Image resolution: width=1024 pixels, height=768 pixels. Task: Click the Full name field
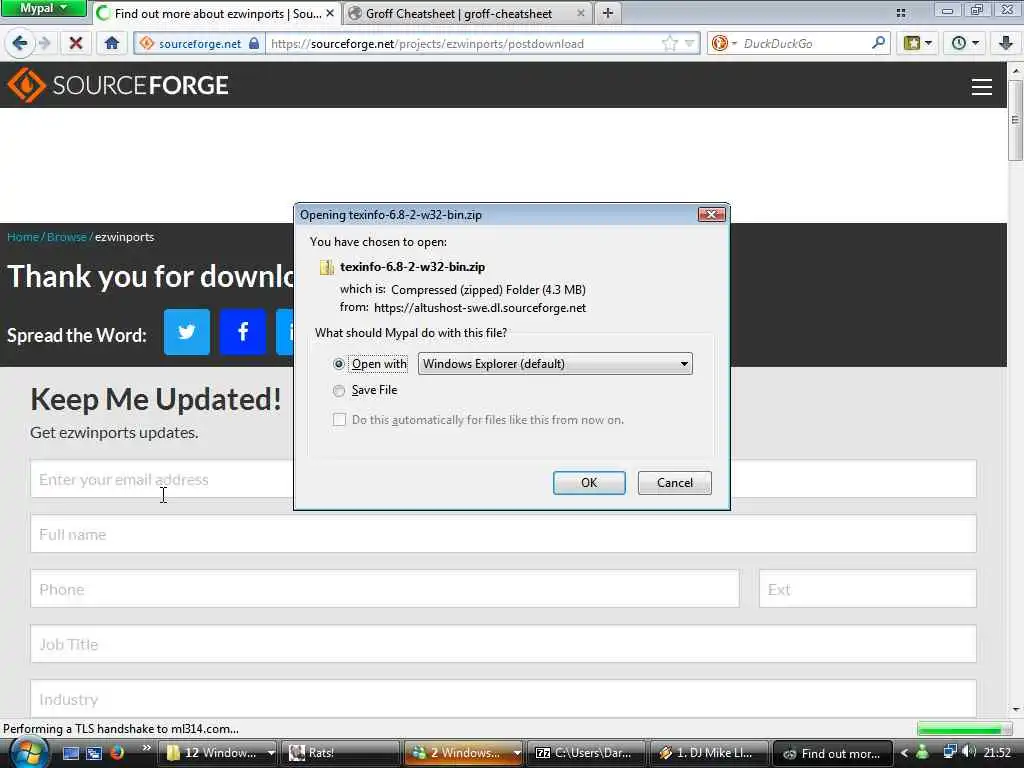(503, 534)
